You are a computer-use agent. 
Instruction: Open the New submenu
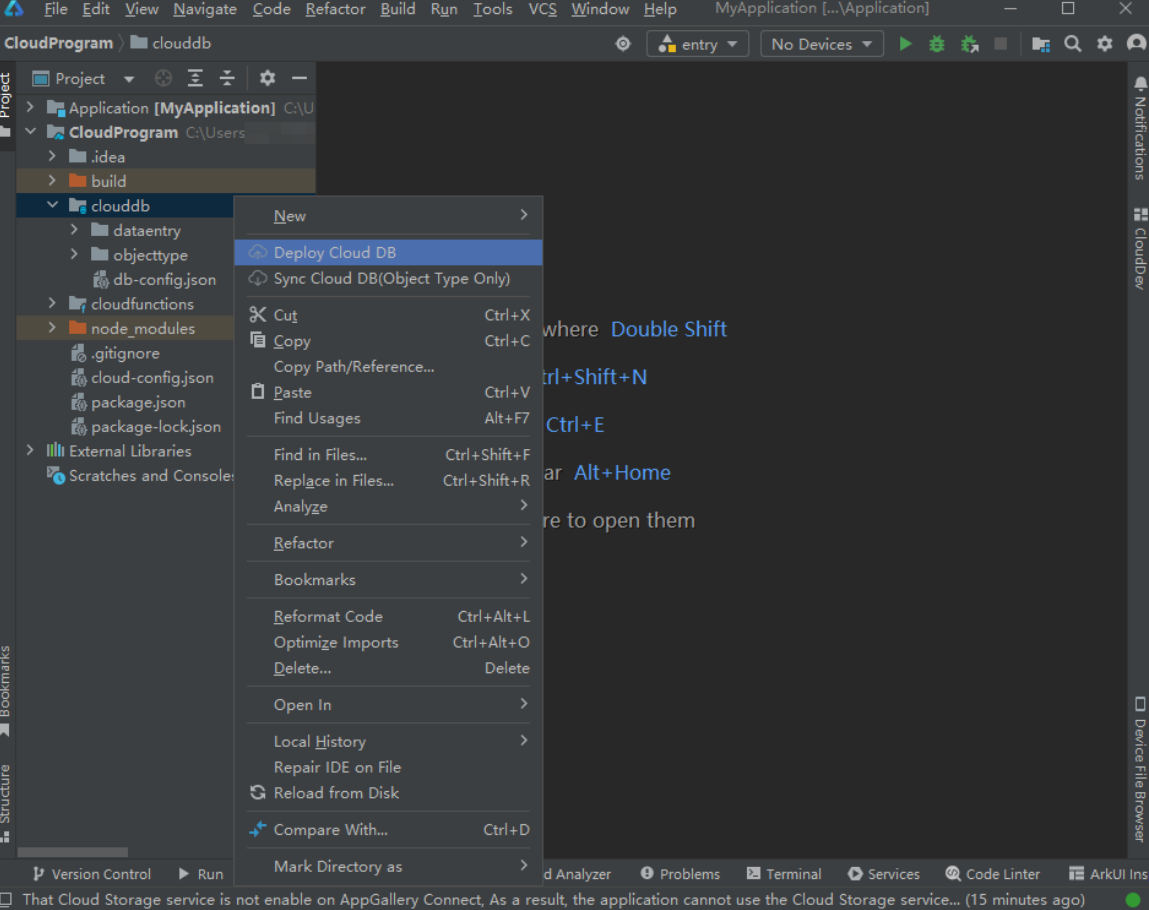point(388,216)
